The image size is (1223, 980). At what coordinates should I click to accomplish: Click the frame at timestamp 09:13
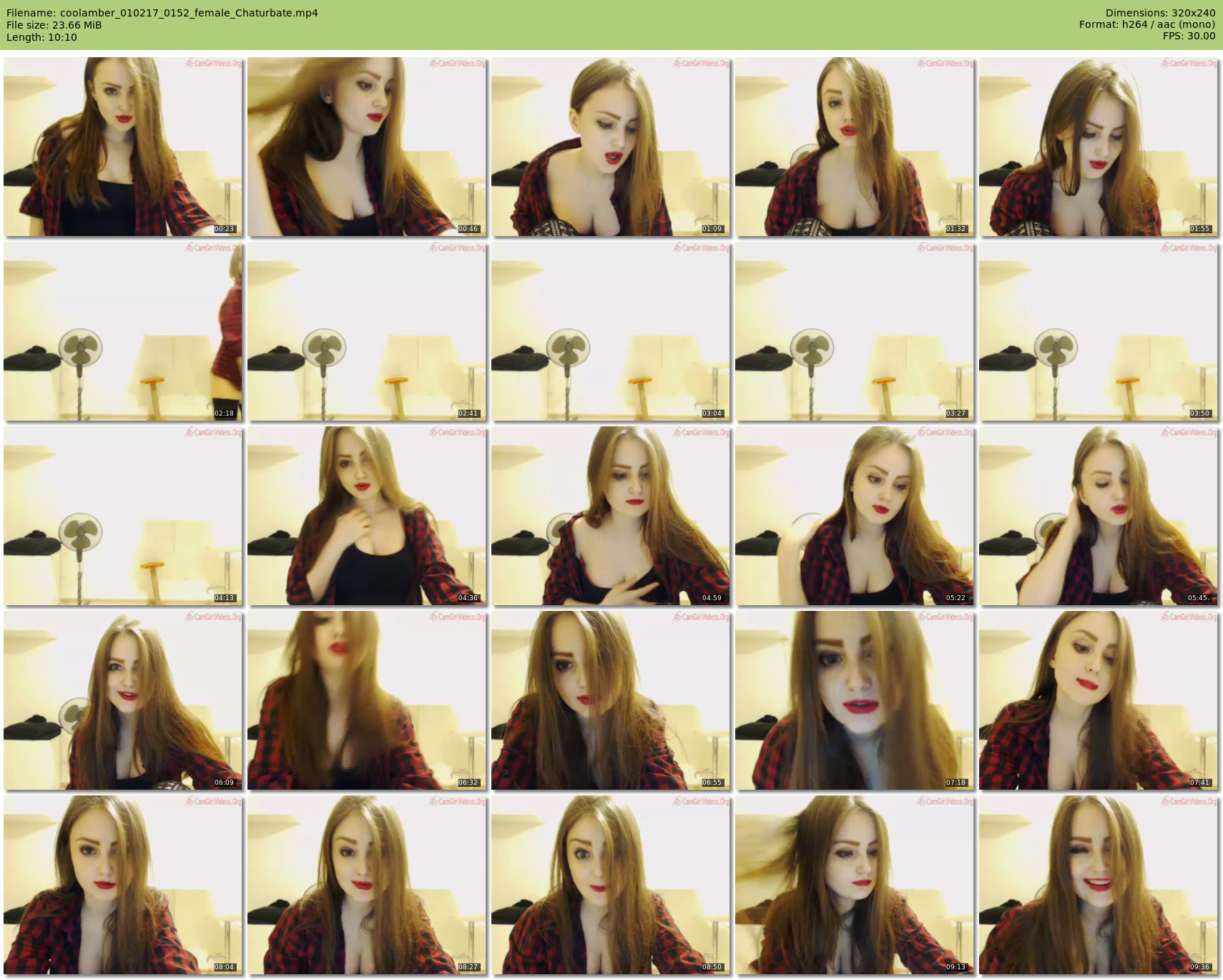tap(855, 885)
